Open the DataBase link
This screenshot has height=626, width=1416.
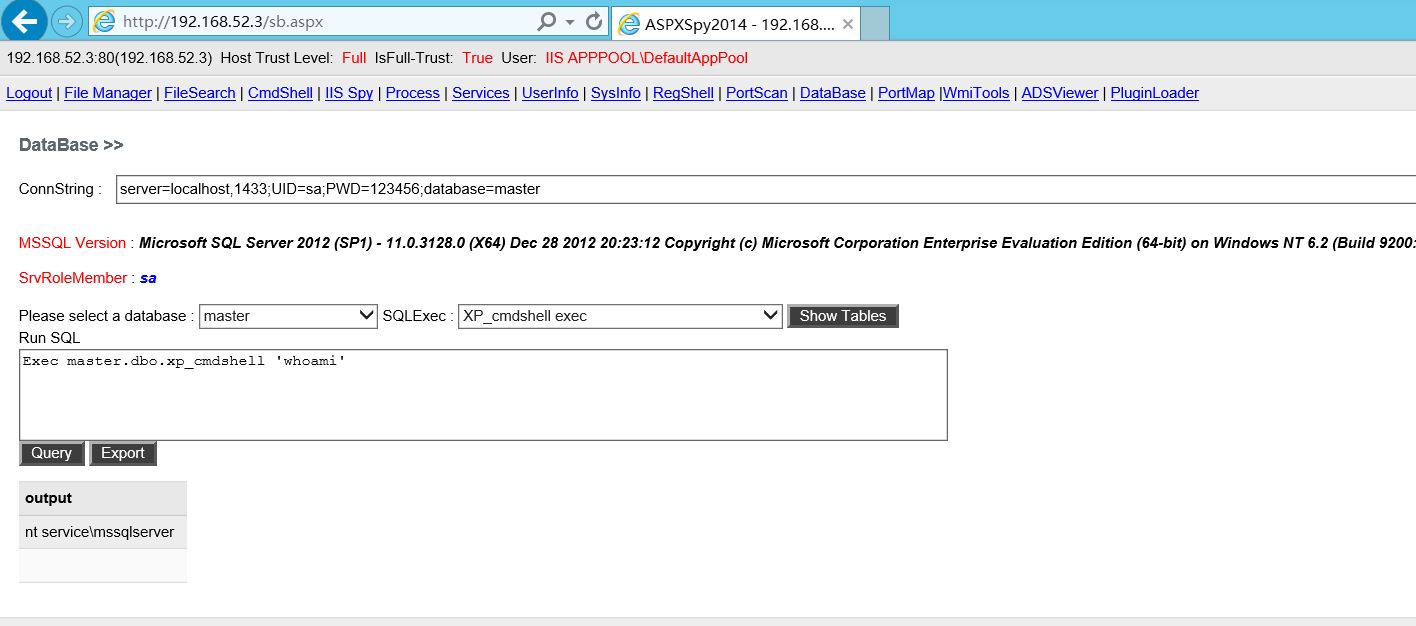(833, 93)
